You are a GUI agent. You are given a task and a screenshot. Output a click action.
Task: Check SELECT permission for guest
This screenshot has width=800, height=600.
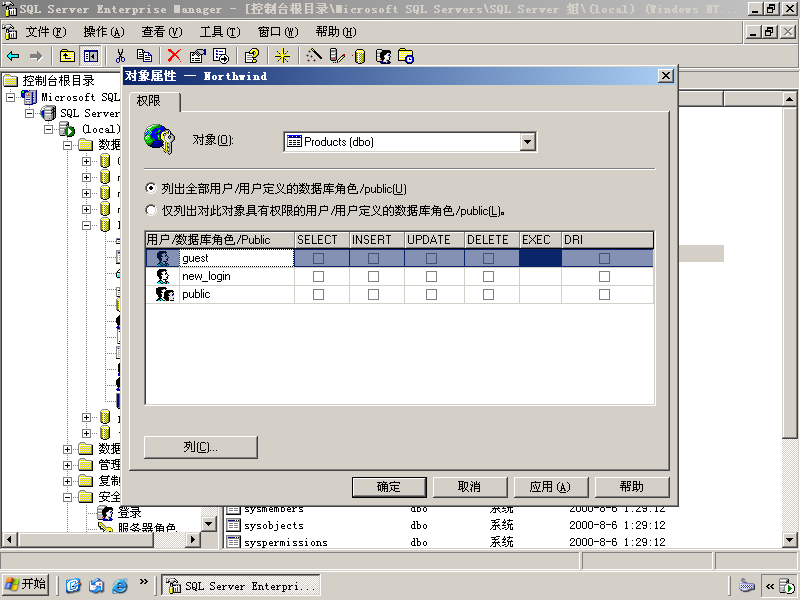[x=318, y=259]
